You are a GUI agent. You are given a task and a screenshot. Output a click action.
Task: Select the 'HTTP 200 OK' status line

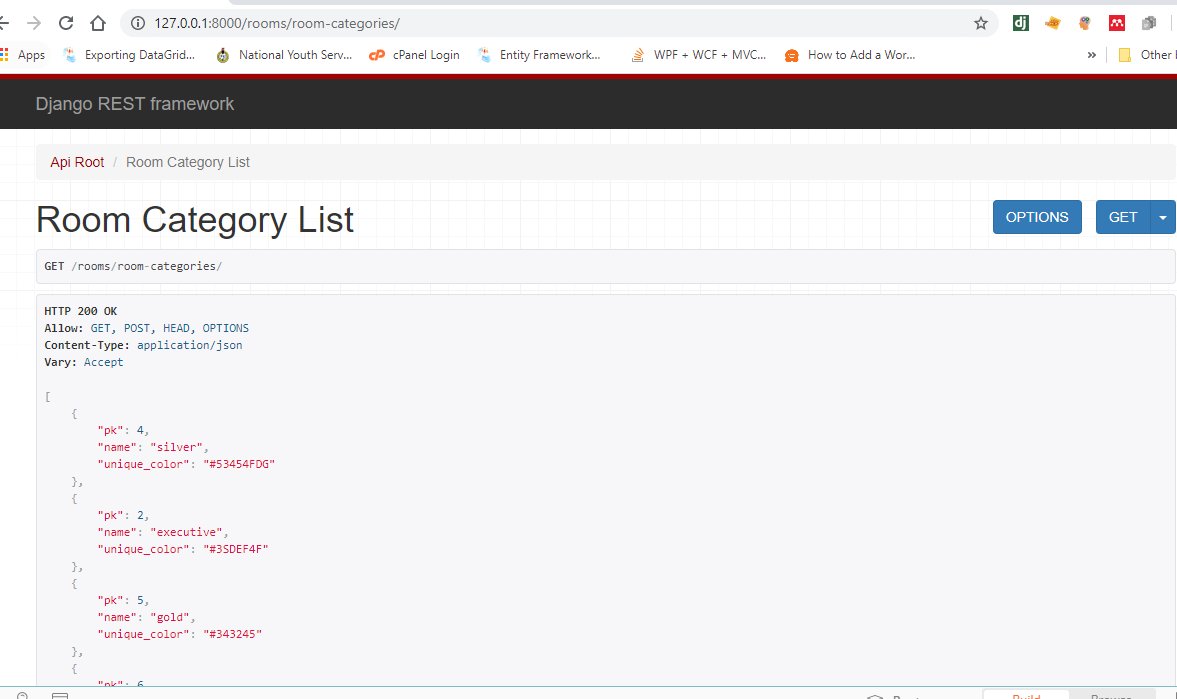[80, 311]
